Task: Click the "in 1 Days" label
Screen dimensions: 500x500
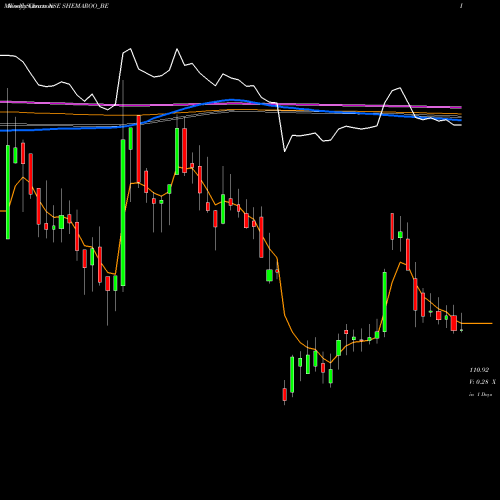Action: [x=480, y=394]
